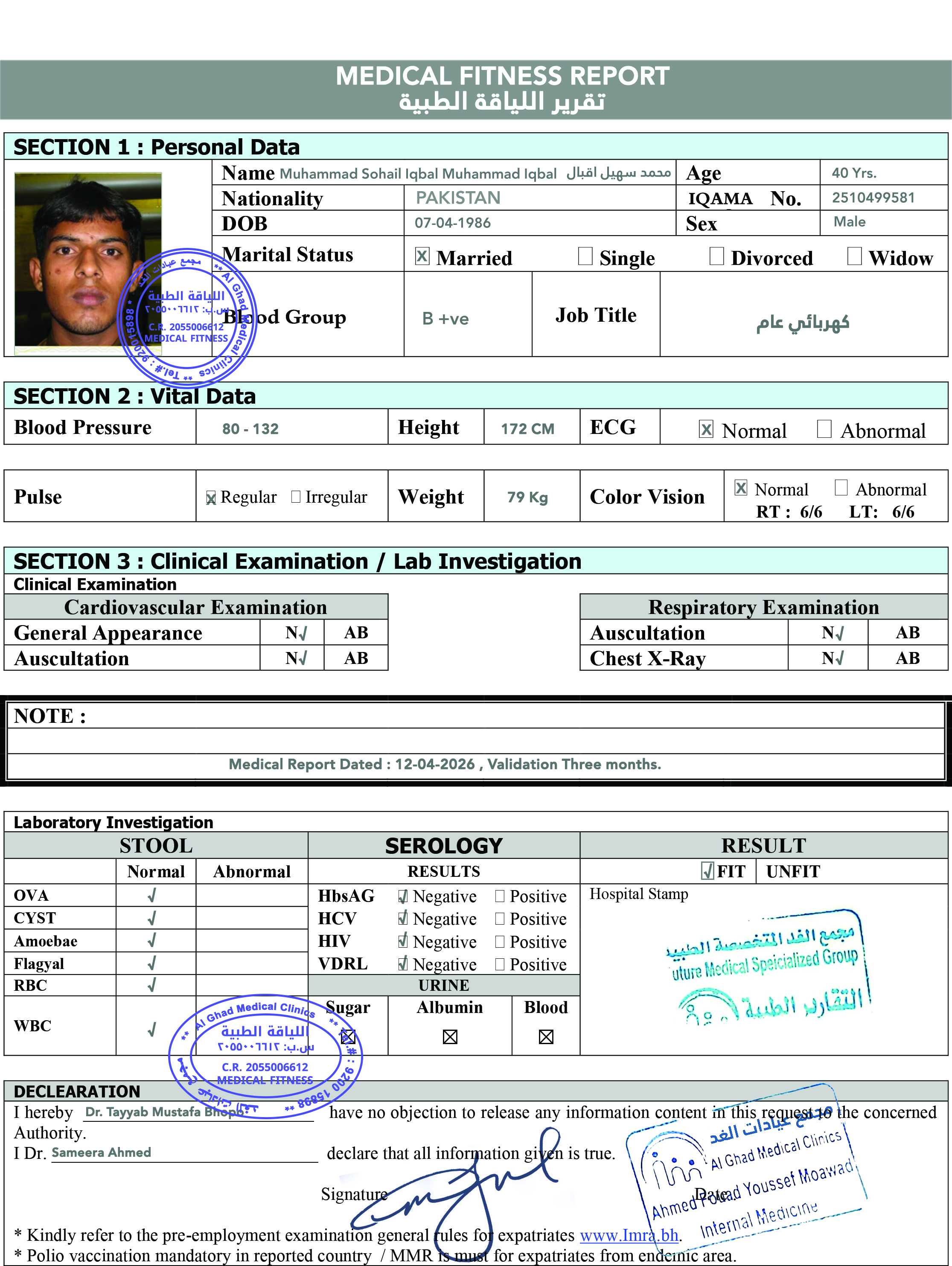Click the Dr. Sameera Ahmed name field

101,1152
